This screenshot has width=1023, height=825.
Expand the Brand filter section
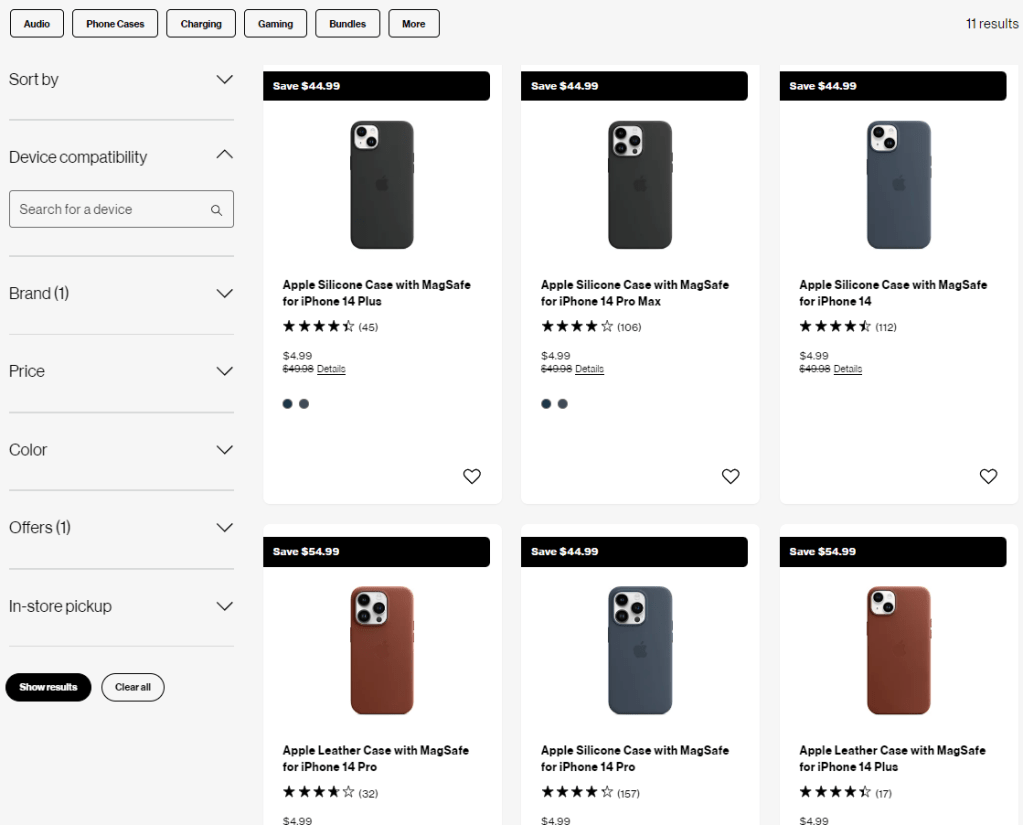224,293
